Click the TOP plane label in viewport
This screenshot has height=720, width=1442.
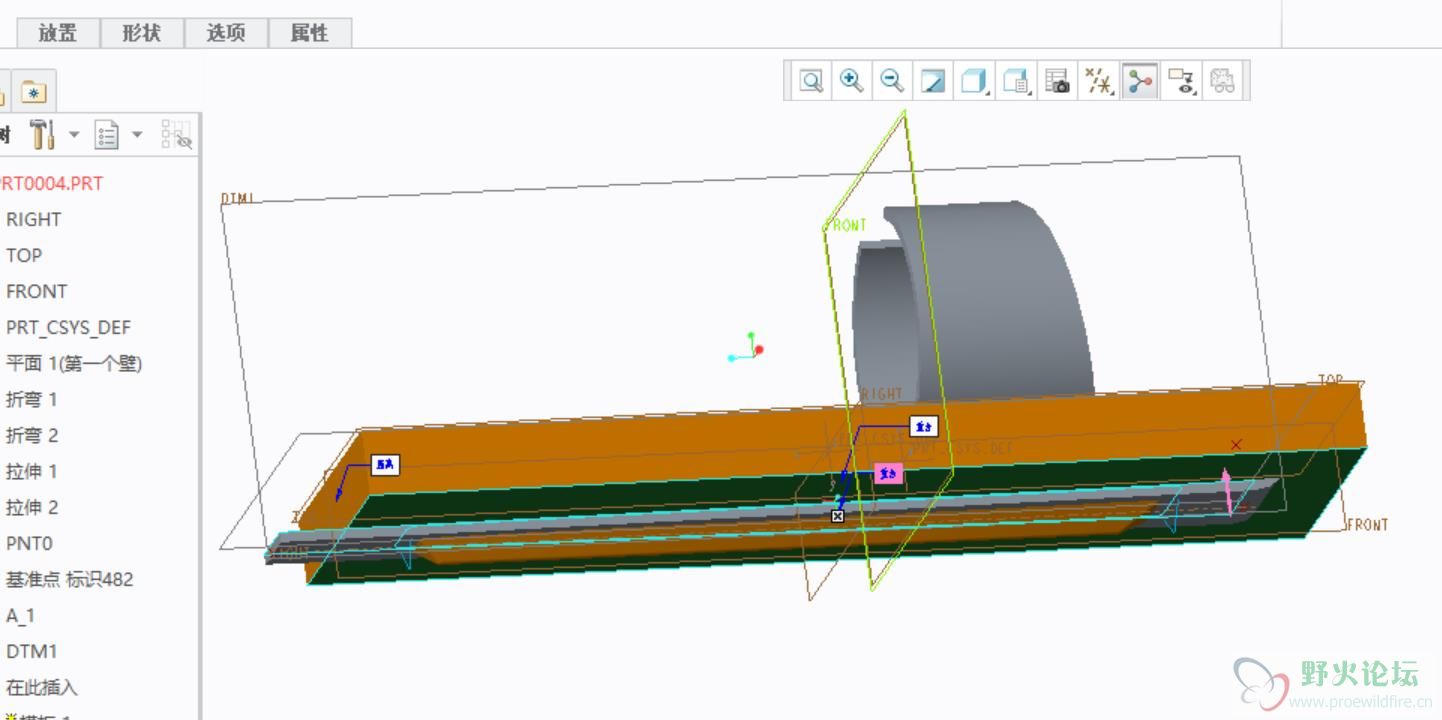click(x=1330, y=380)
